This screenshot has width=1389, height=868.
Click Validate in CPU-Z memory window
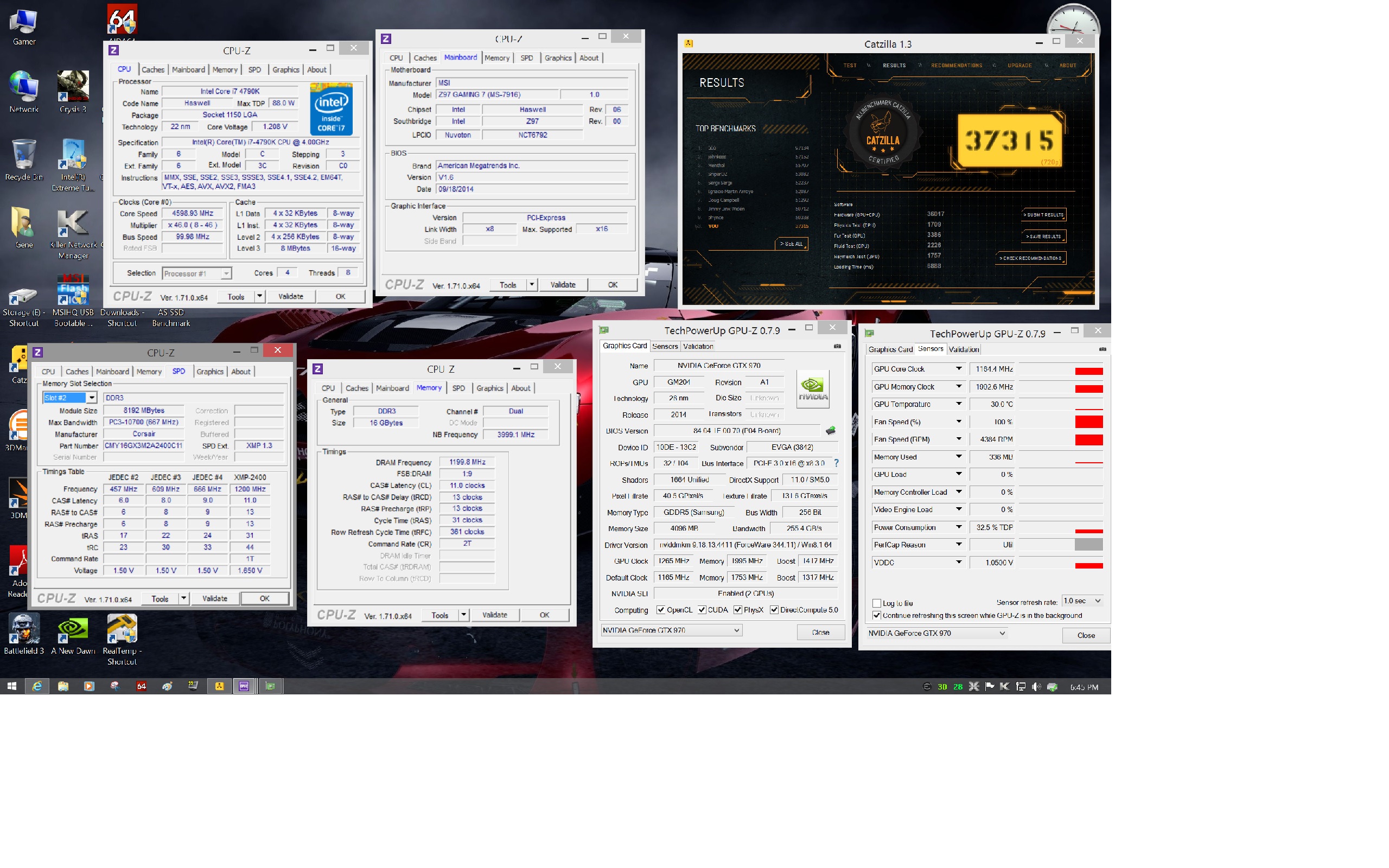(495, 615)
